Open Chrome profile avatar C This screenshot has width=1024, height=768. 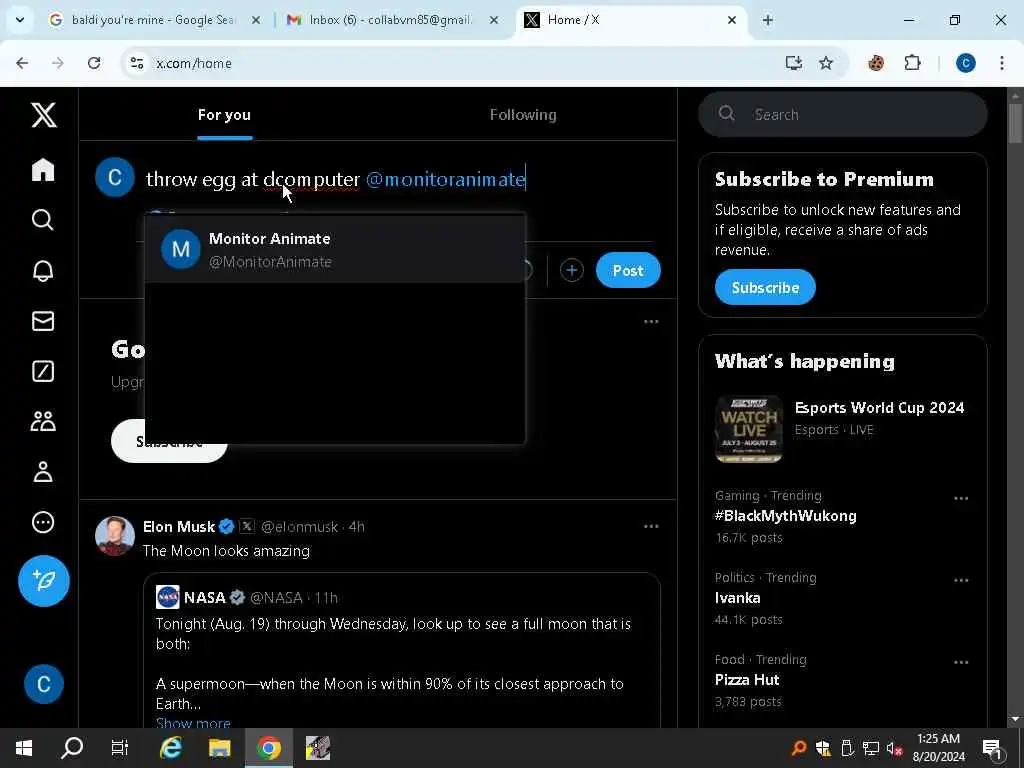coord(966,63)
